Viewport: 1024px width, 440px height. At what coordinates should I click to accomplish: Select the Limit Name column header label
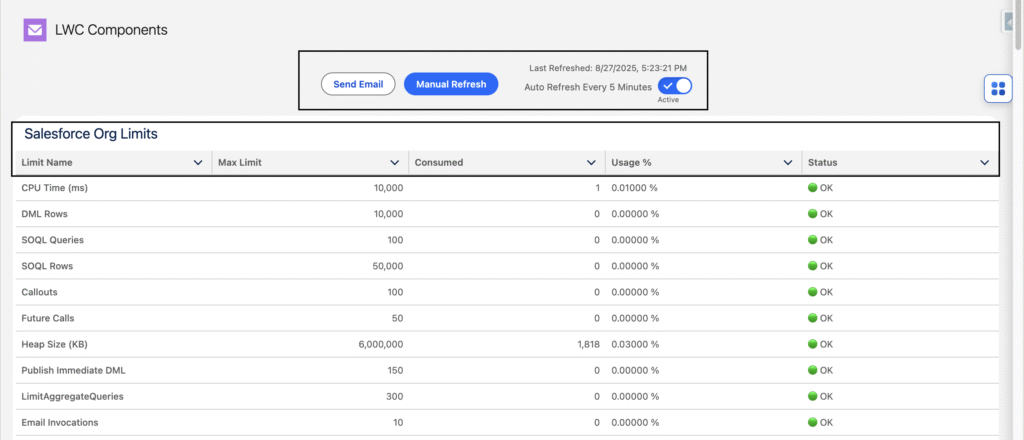click(47, 163)
